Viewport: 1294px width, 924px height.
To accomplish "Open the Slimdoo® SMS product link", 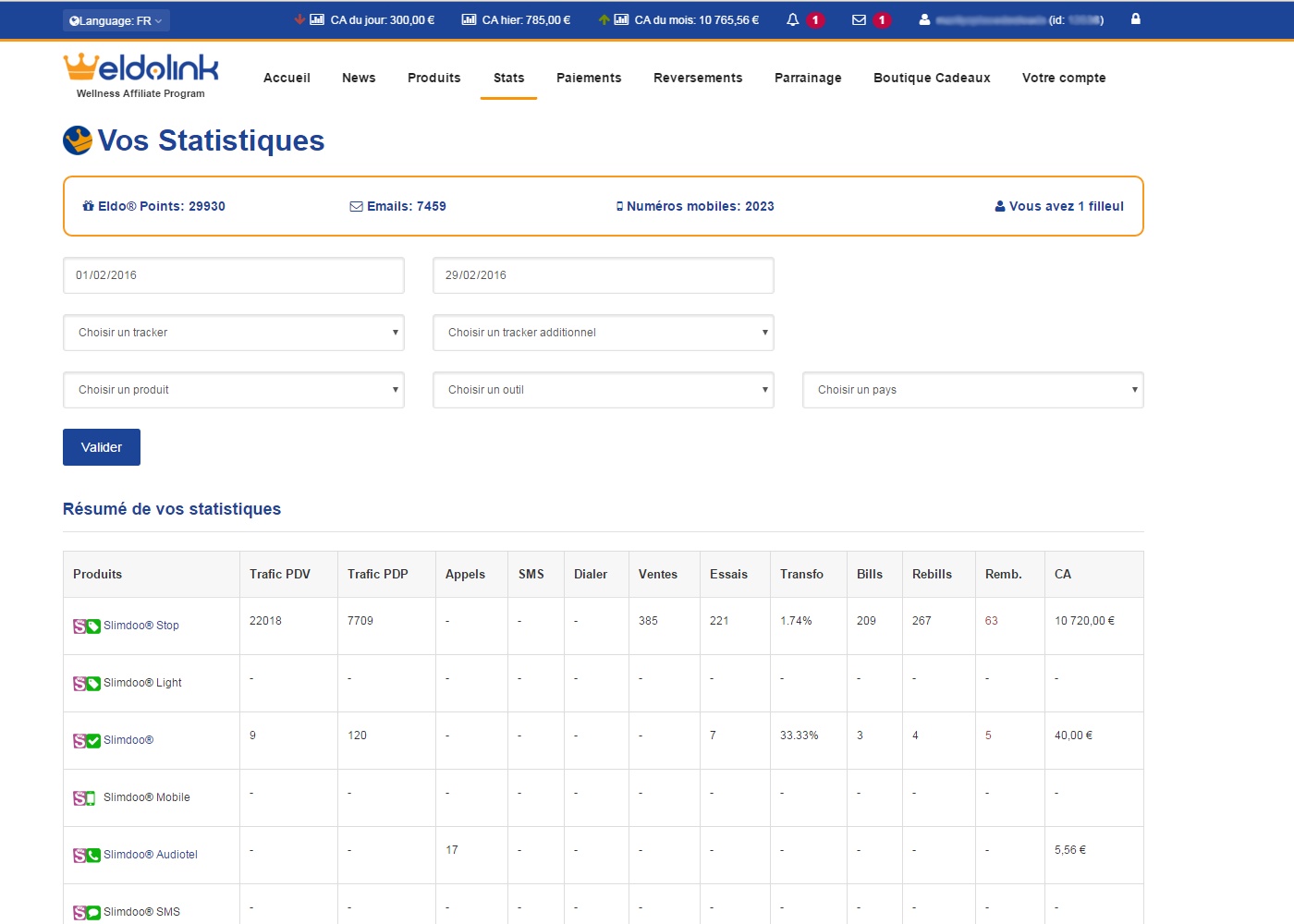I will [141, 912].
